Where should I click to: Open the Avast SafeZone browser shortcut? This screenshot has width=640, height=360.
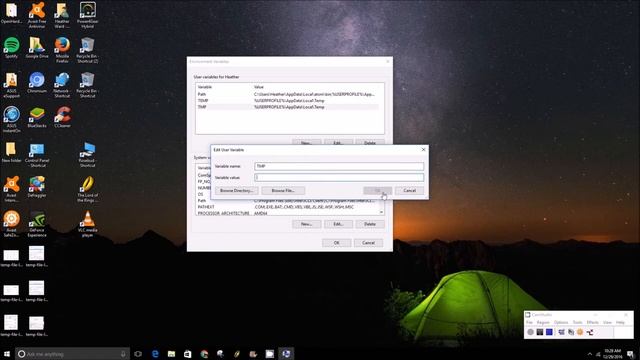11,224
